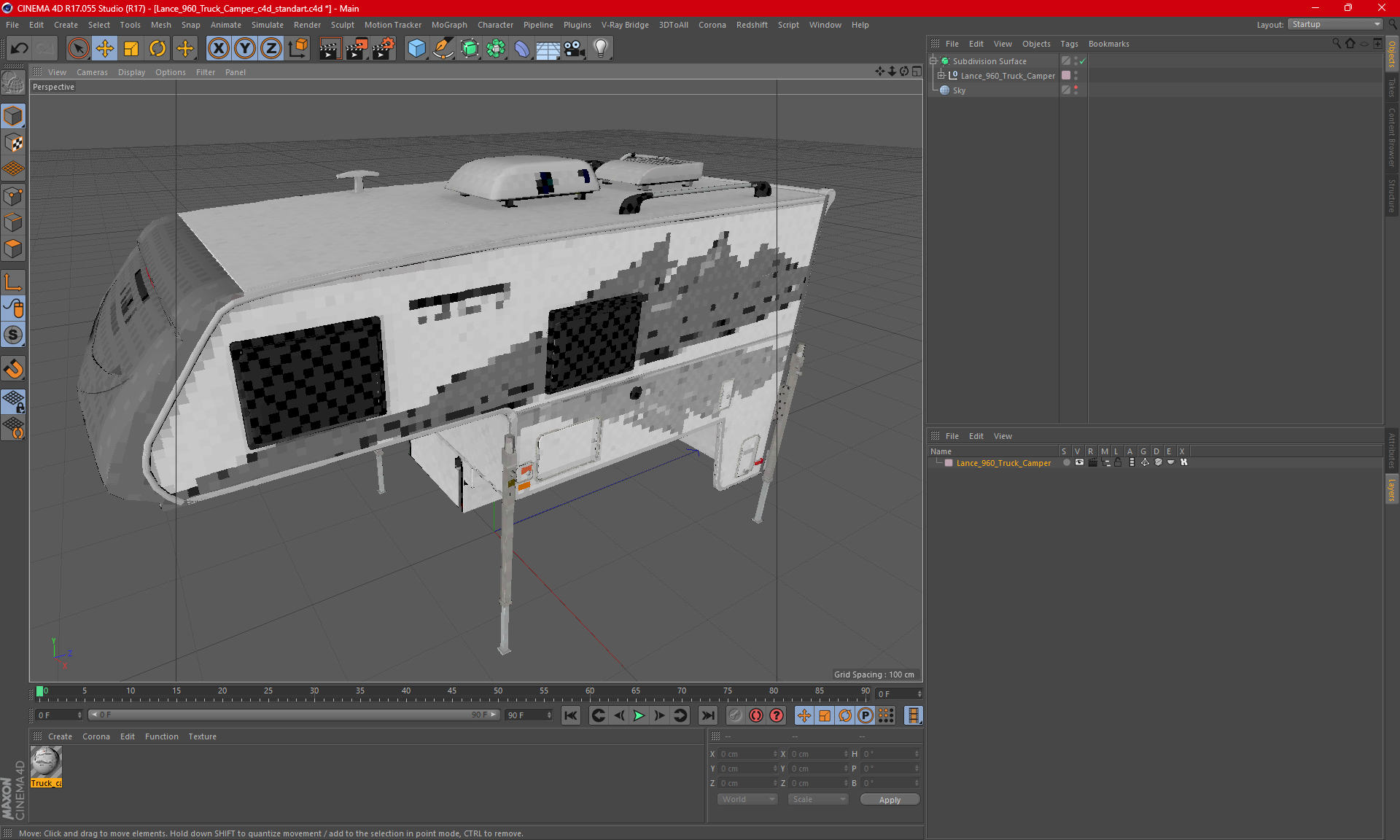Expand the Lance_960_Truck_Camper object tree
Viewport: 1400px width, 840px height.
pyautogui.click(x=941, y=76)
